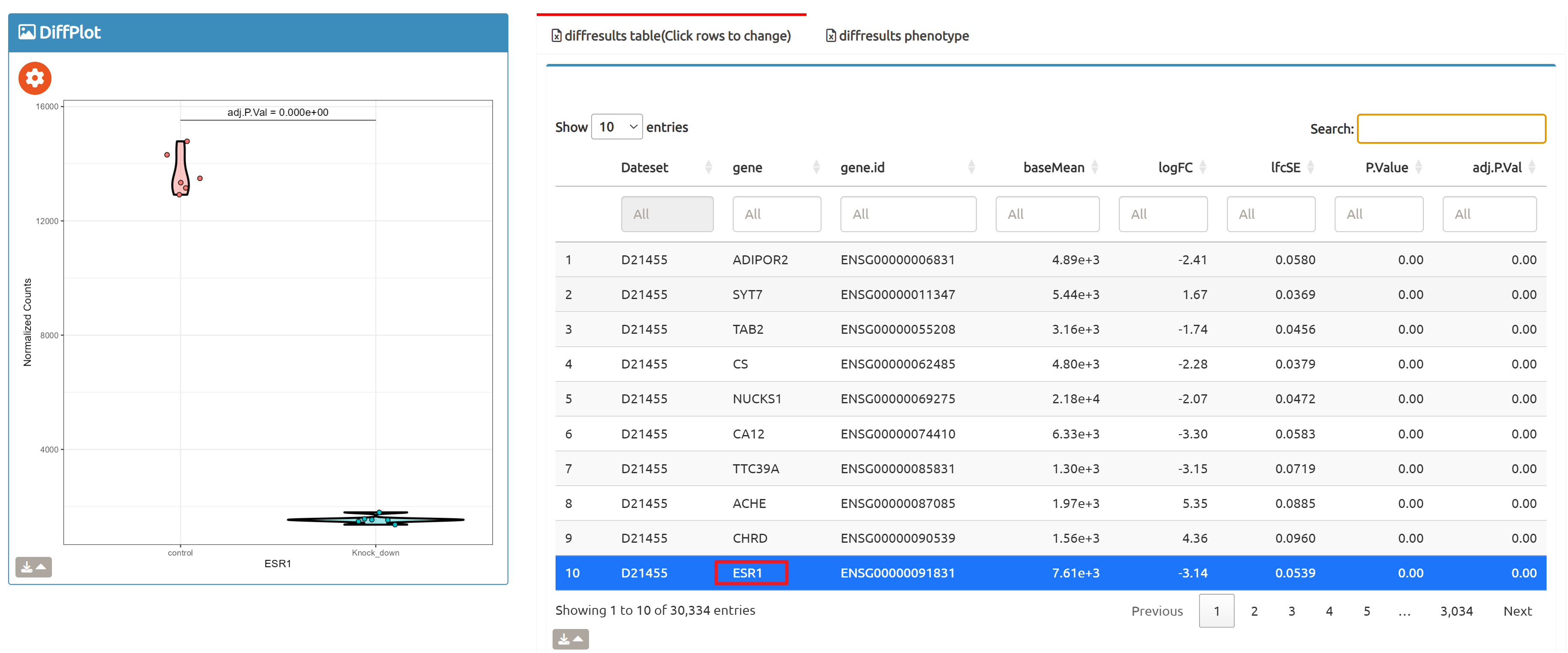Screen dimensions: 1568x653
Task: Click the Search input box
Action: 1451,128
